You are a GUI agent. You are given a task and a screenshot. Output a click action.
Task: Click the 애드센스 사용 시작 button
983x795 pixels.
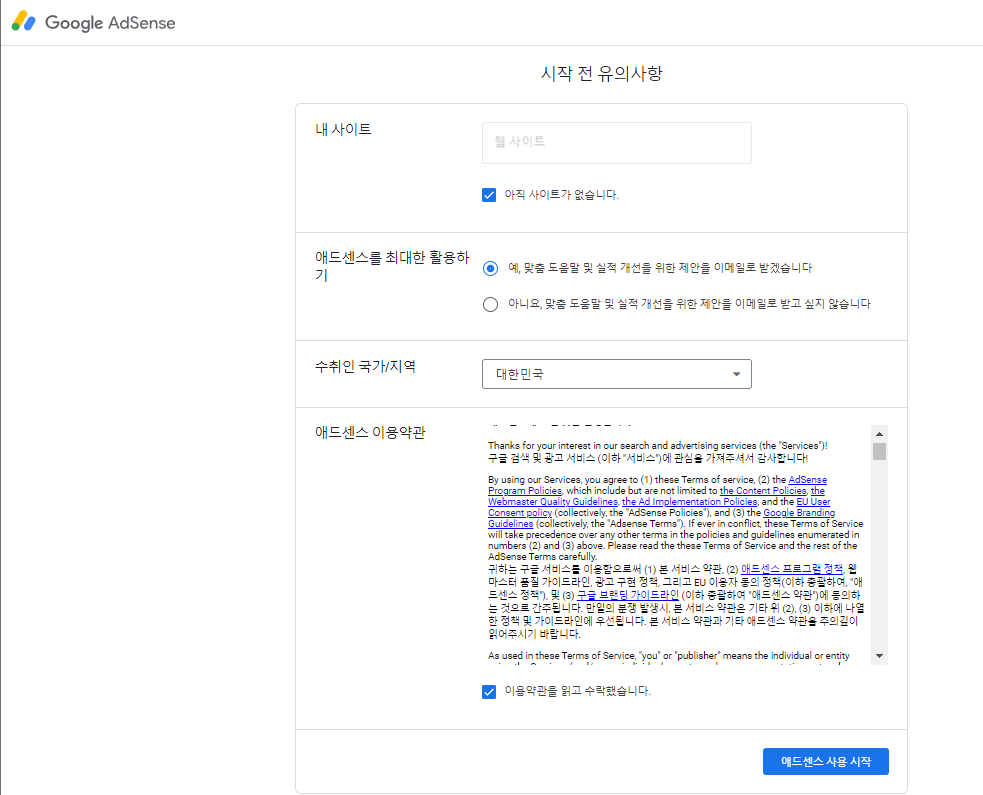pyautogui.click(x=826, y=761)
